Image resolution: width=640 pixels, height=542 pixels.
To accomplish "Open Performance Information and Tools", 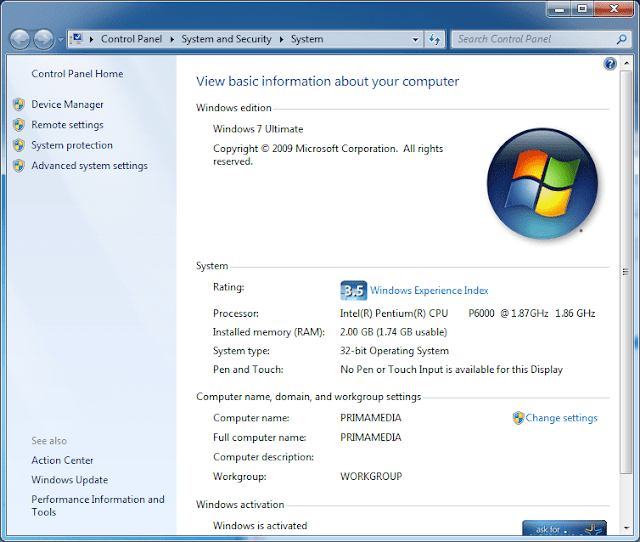I will (98, 506).
